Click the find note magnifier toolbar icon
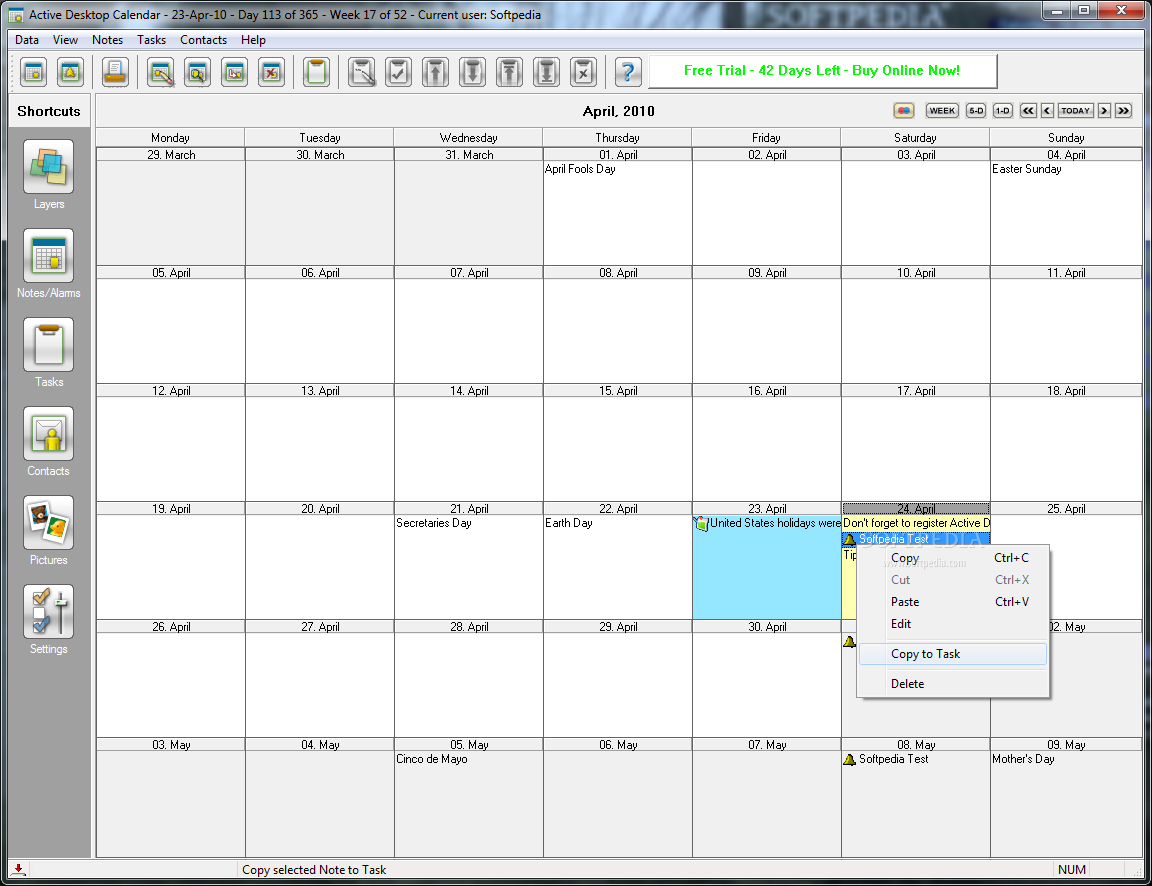1152x886 pixels. (197, 72)
